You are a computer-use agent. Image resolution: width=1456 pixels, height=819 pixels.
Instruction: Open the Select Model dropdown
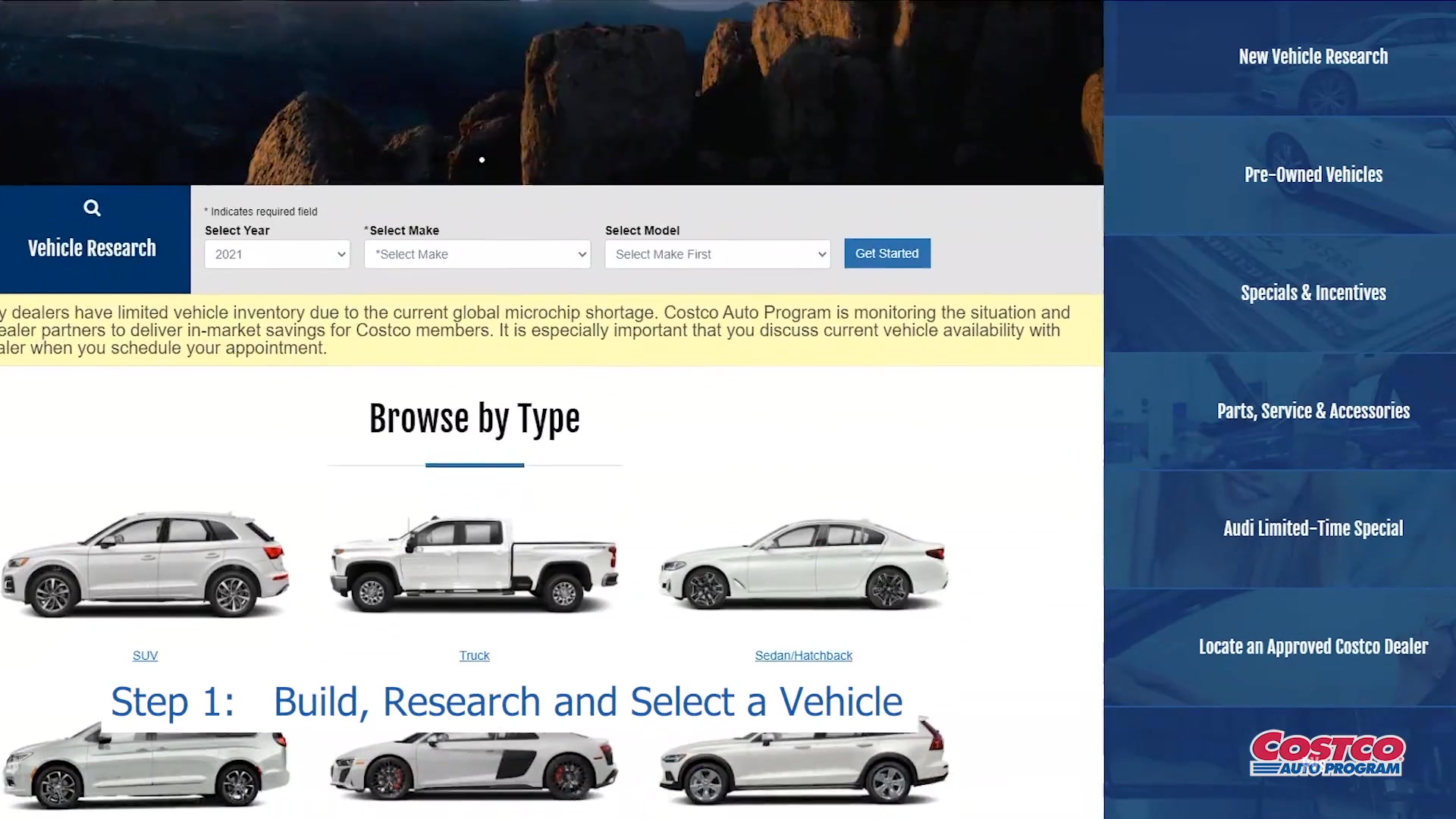tap(717, 254)
